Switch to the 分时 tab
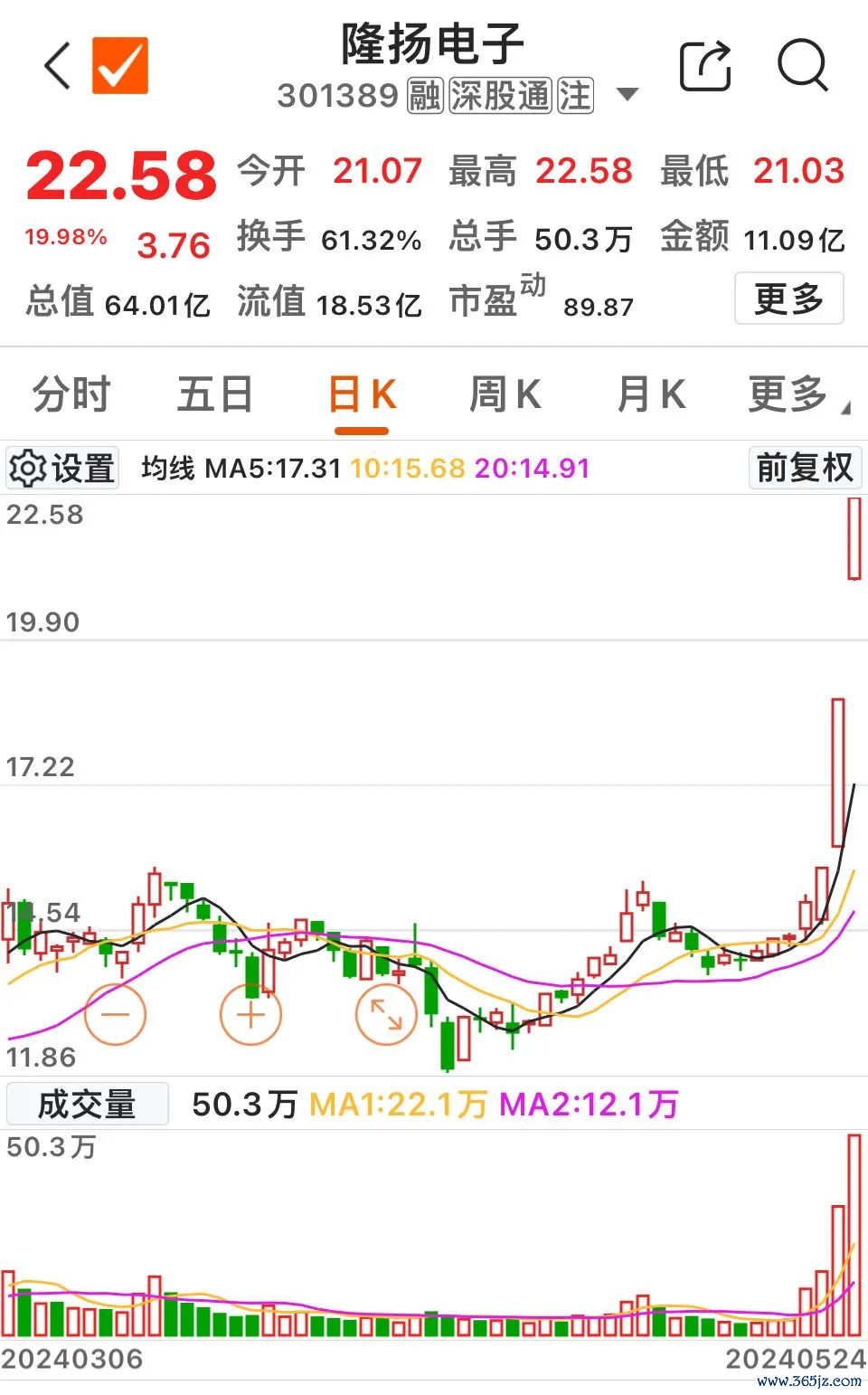 (71, 394)
